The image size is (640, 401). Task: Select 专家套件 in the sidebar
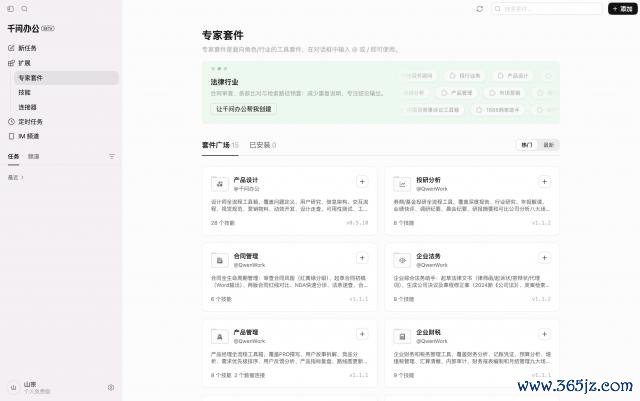click(x=66, y=78)
